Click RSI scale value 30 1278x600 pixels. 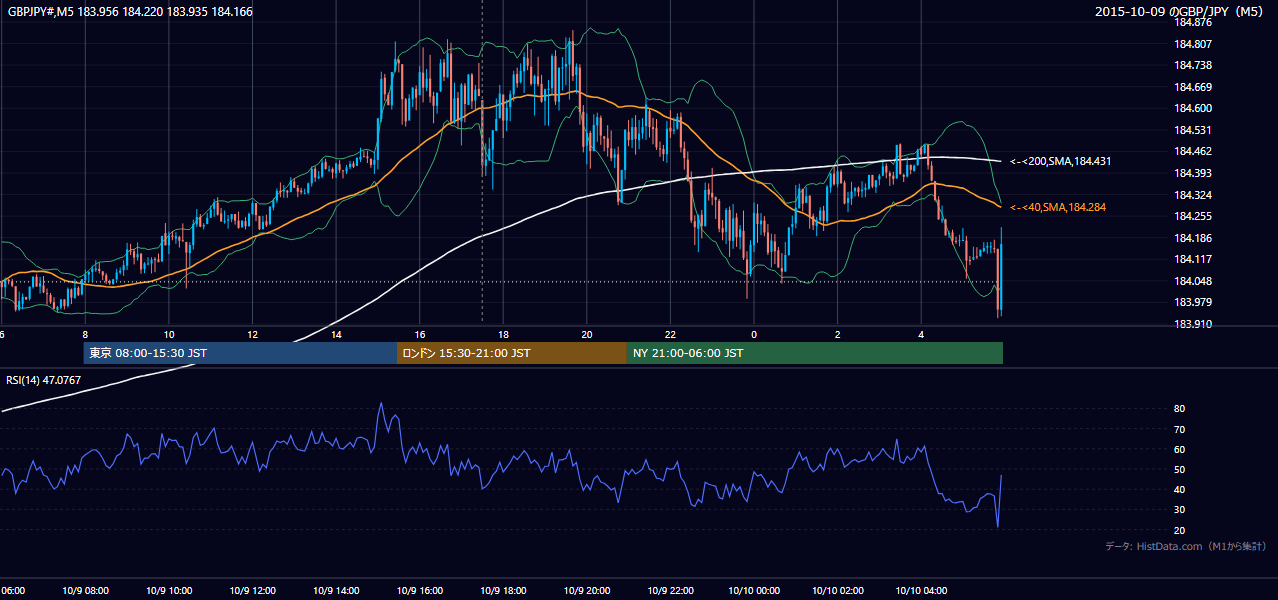[1179, 509]
